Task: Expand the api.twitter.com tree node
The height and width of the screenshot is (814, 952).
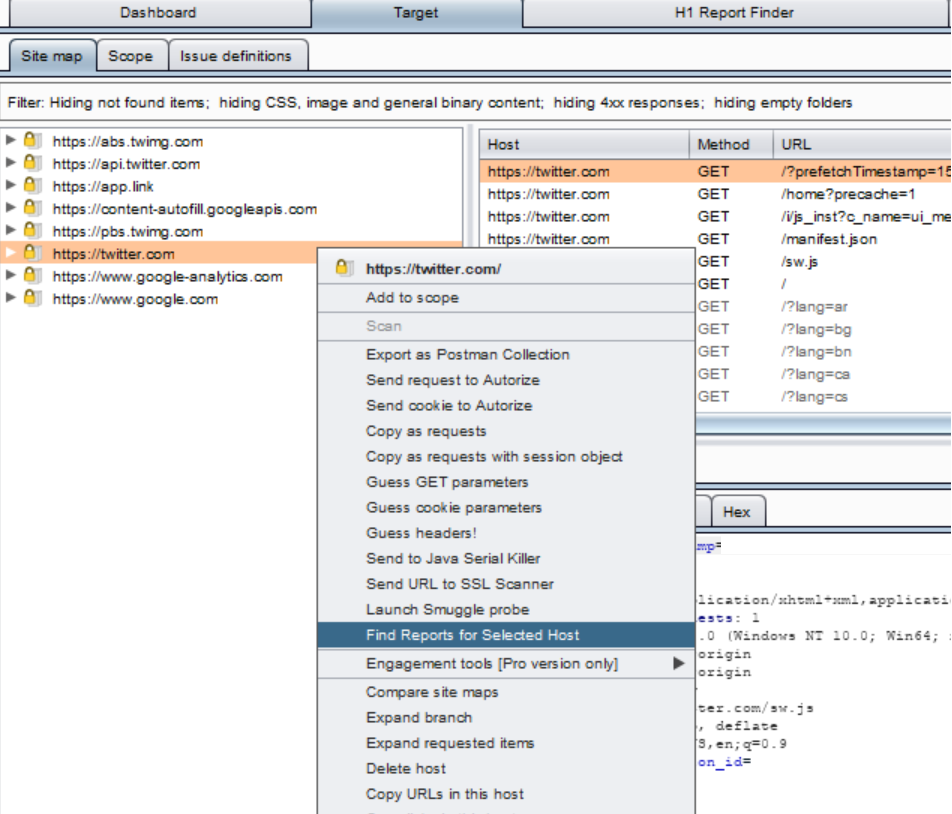Action: pyautogui.click(x=10, y=163)
